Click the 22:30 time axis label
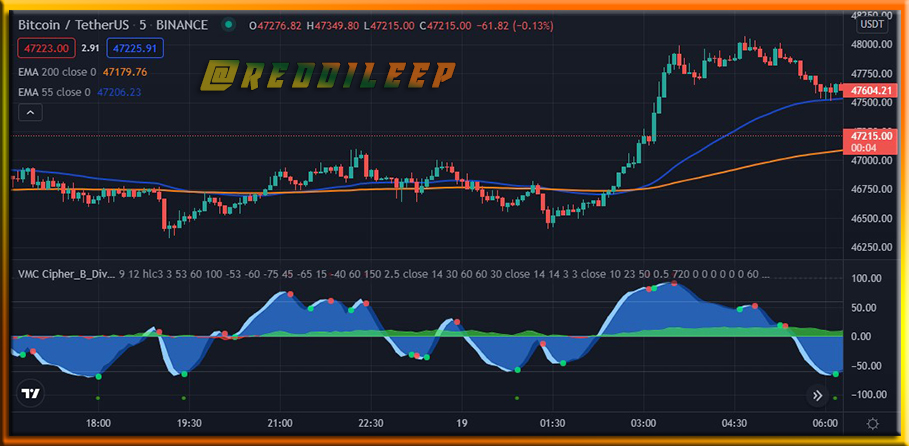The width and height of the screenshot is (909, 446). 371,423
